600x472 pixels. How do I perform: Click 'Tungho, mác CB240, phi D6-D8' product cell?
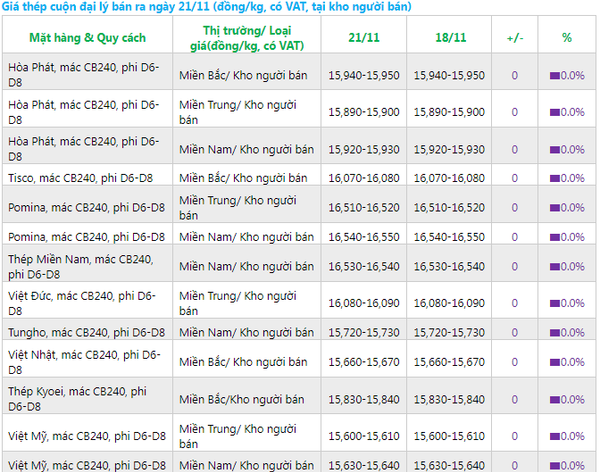(86, 332)
